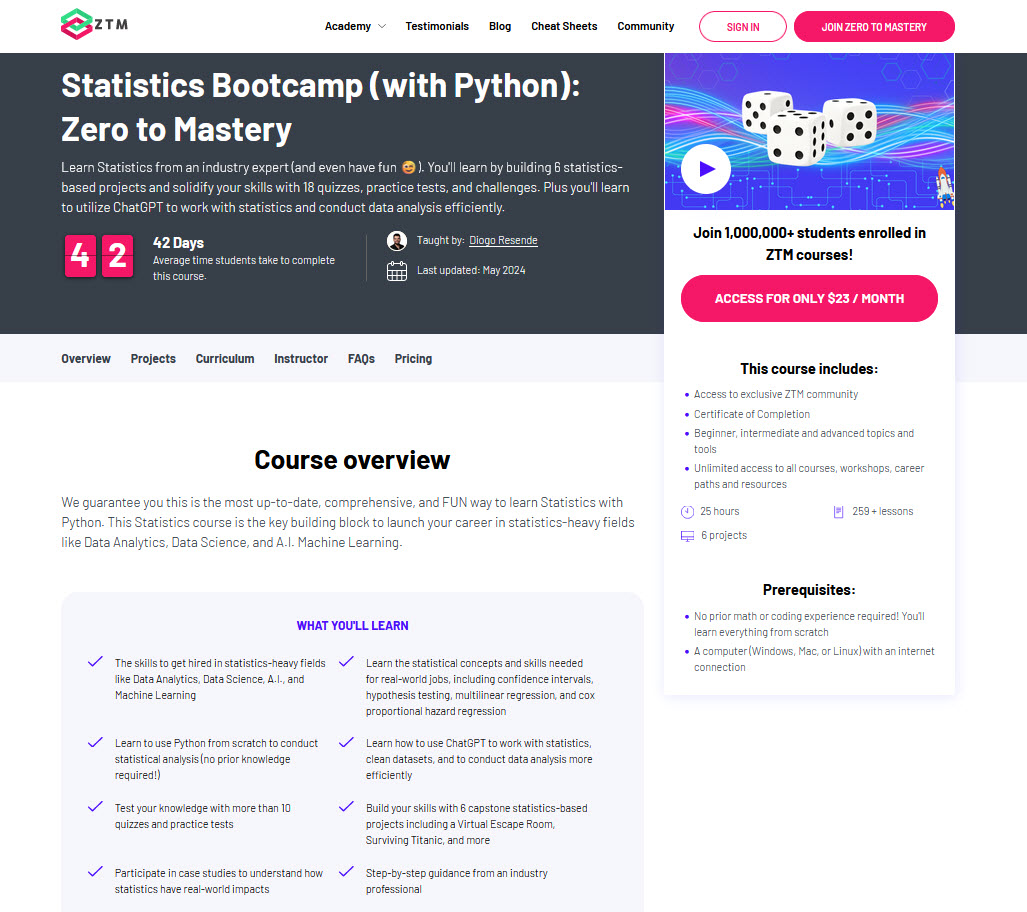Image resolution: width=1027 pixels, height=912 pixels.
Task: Click the 'Course overview' heading
Action: 352,460
